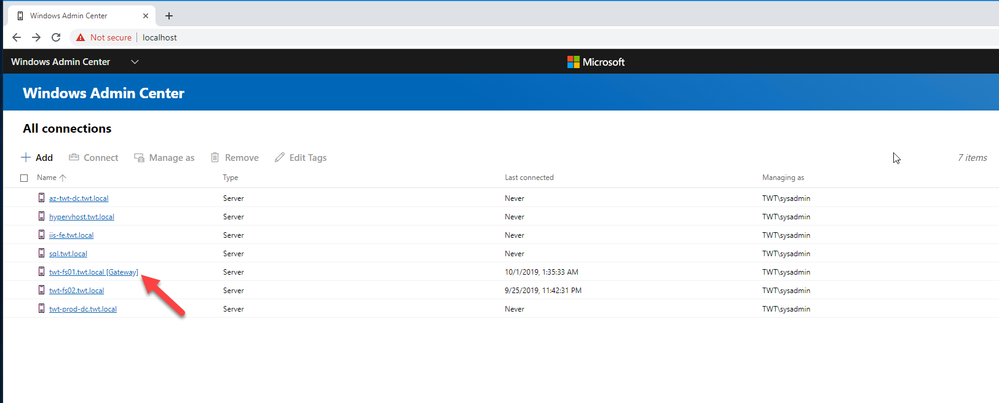Open az-twt-dc.twt.local connection link
This screenshot has width=999, height=403.
pyautogui.click(x=78, y=199)
